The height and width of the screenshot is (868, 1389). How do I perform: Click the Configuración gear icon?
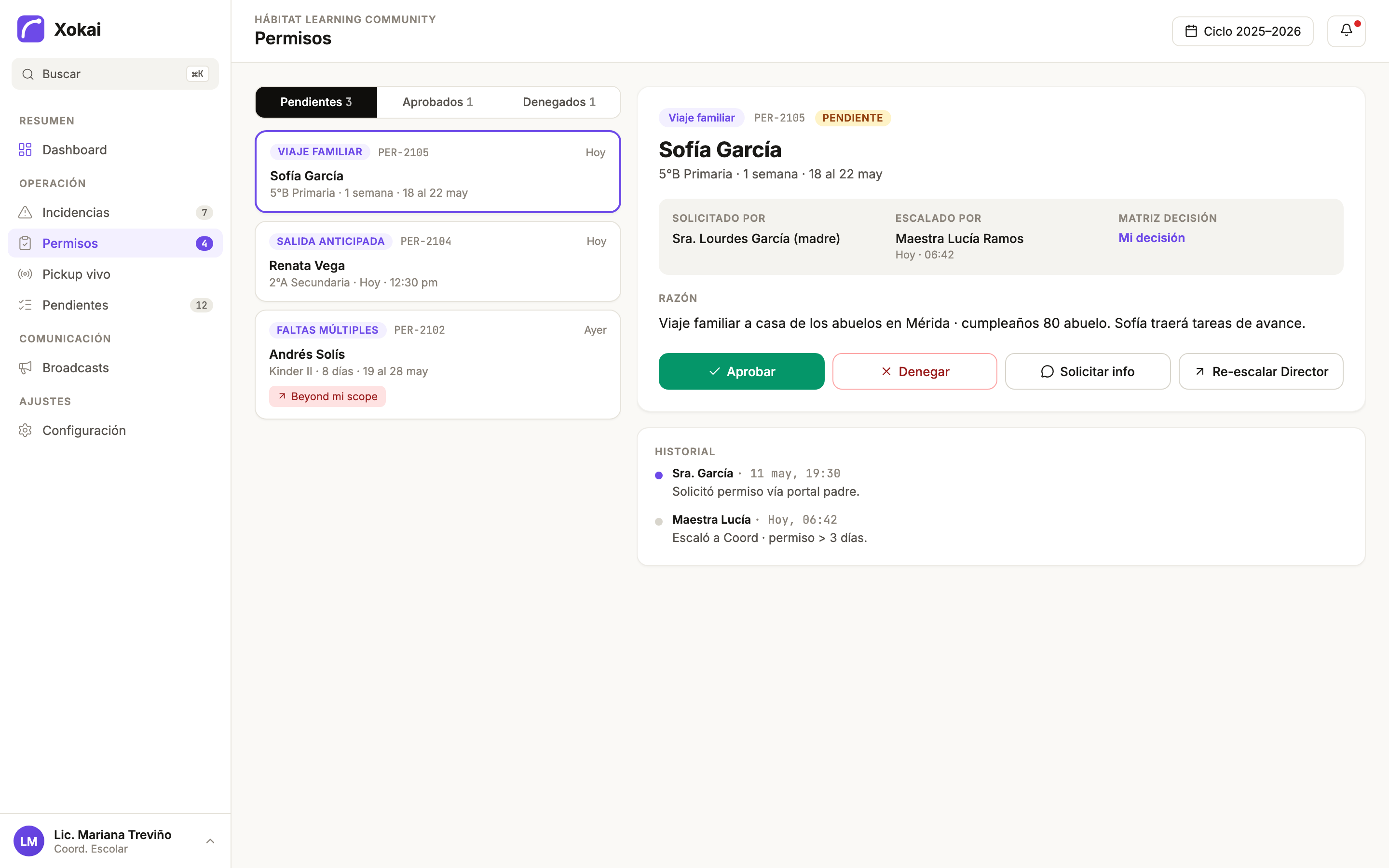pos(25,431)
